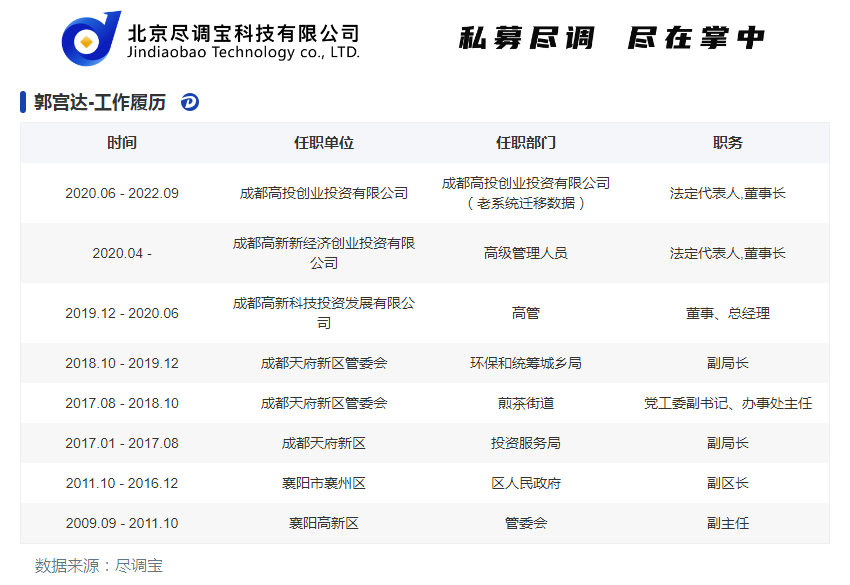Image resolution: width=850 pixels, height=585 pixels.
Task: Click the 襄阳市襄州区 employer cell
Action: (324, 483)
